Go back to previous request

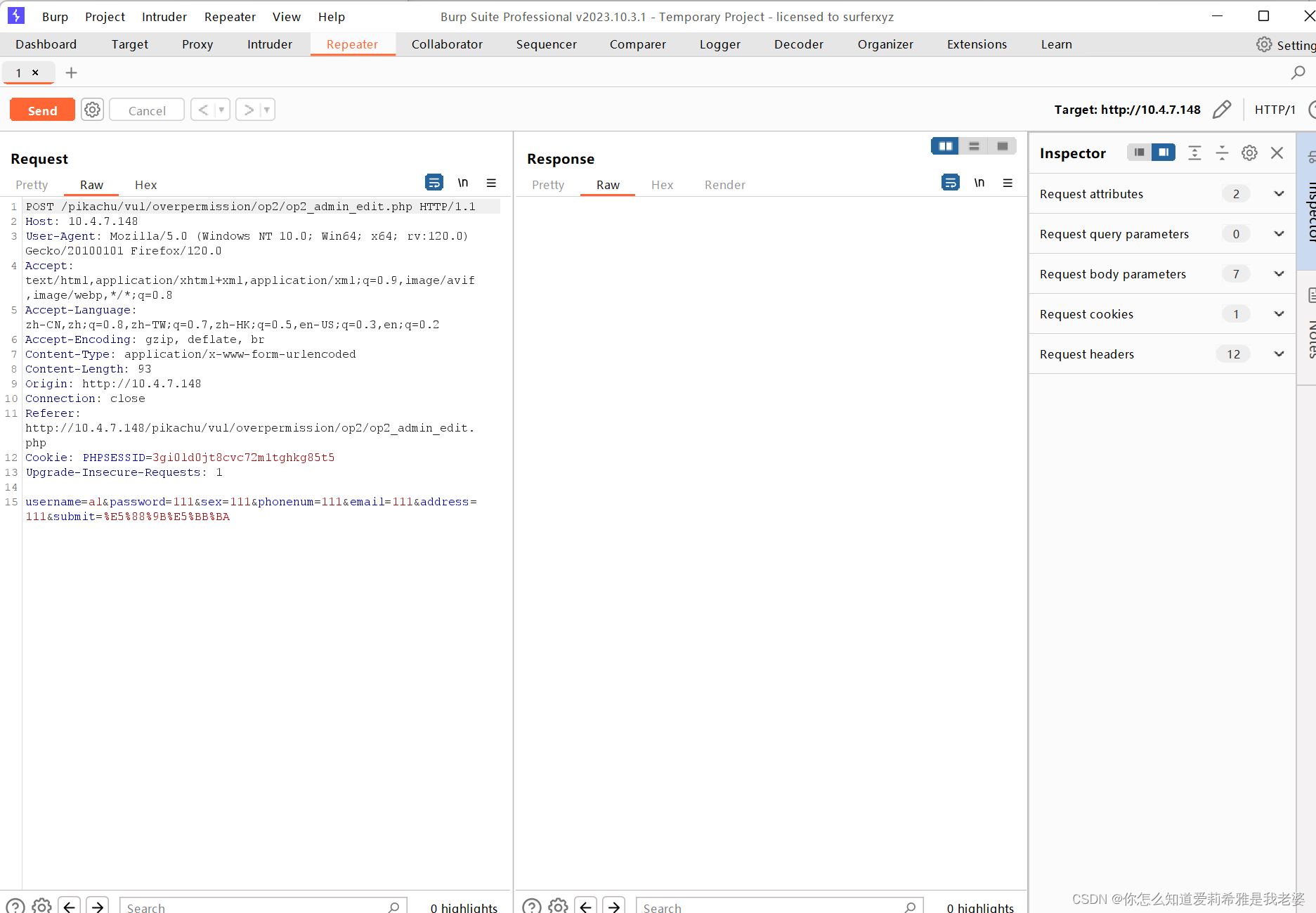coord(203,110)
